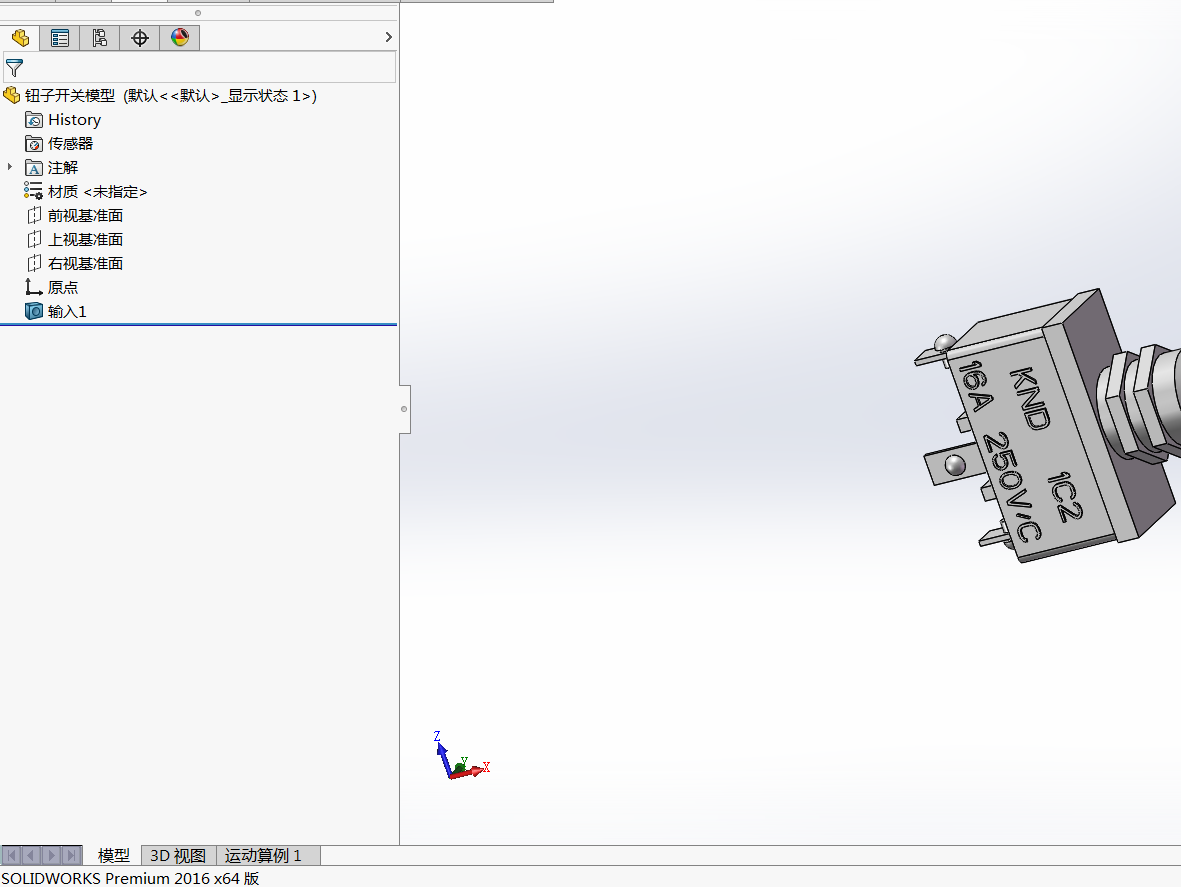Click the split handle atop feature tree
Image resolution: width=1181 pixels, height=887 pixels.
point(198,13)
